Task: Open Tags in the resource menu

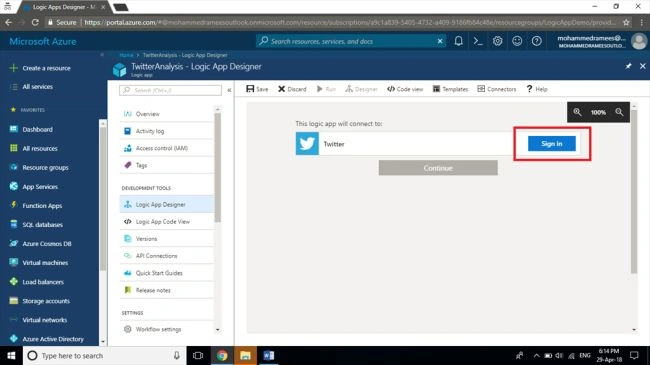Action: click(167, 165)
